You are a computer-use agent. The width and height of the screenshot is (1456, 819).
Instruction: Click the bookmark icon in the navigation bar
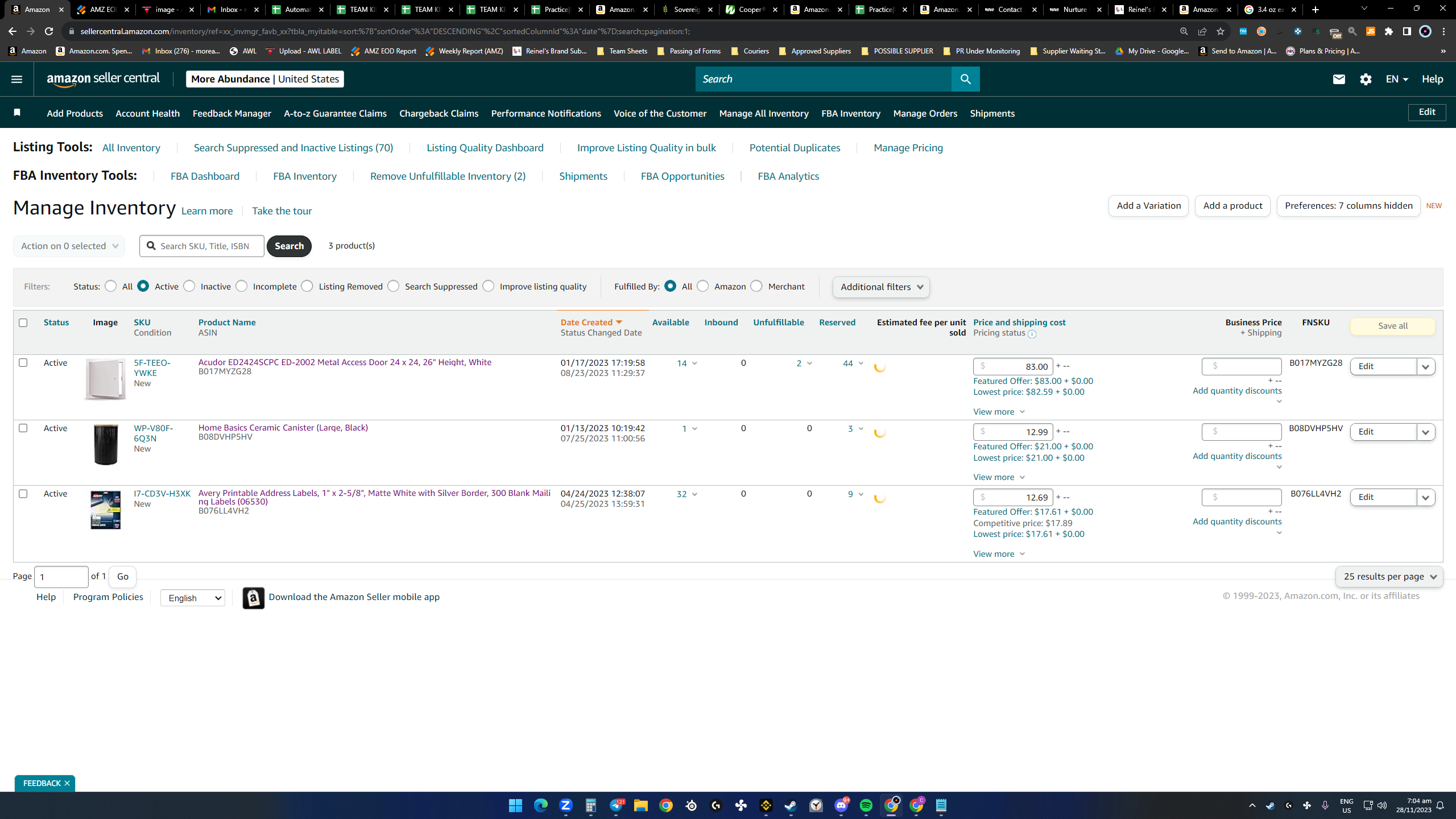(17, 113)
